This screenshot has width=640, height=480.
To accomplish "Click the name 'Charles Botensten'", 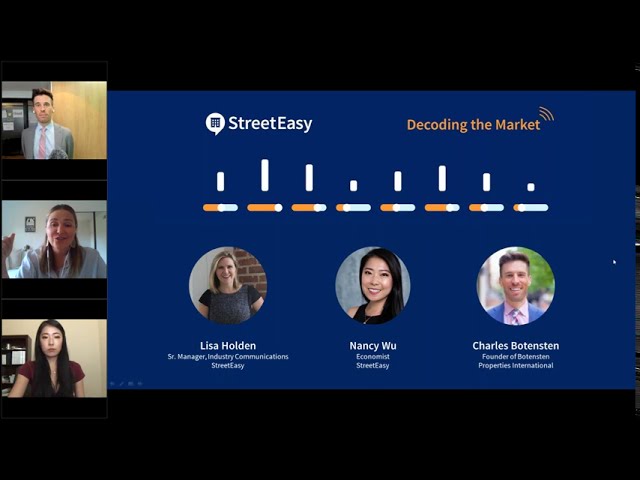I will 516,346.
